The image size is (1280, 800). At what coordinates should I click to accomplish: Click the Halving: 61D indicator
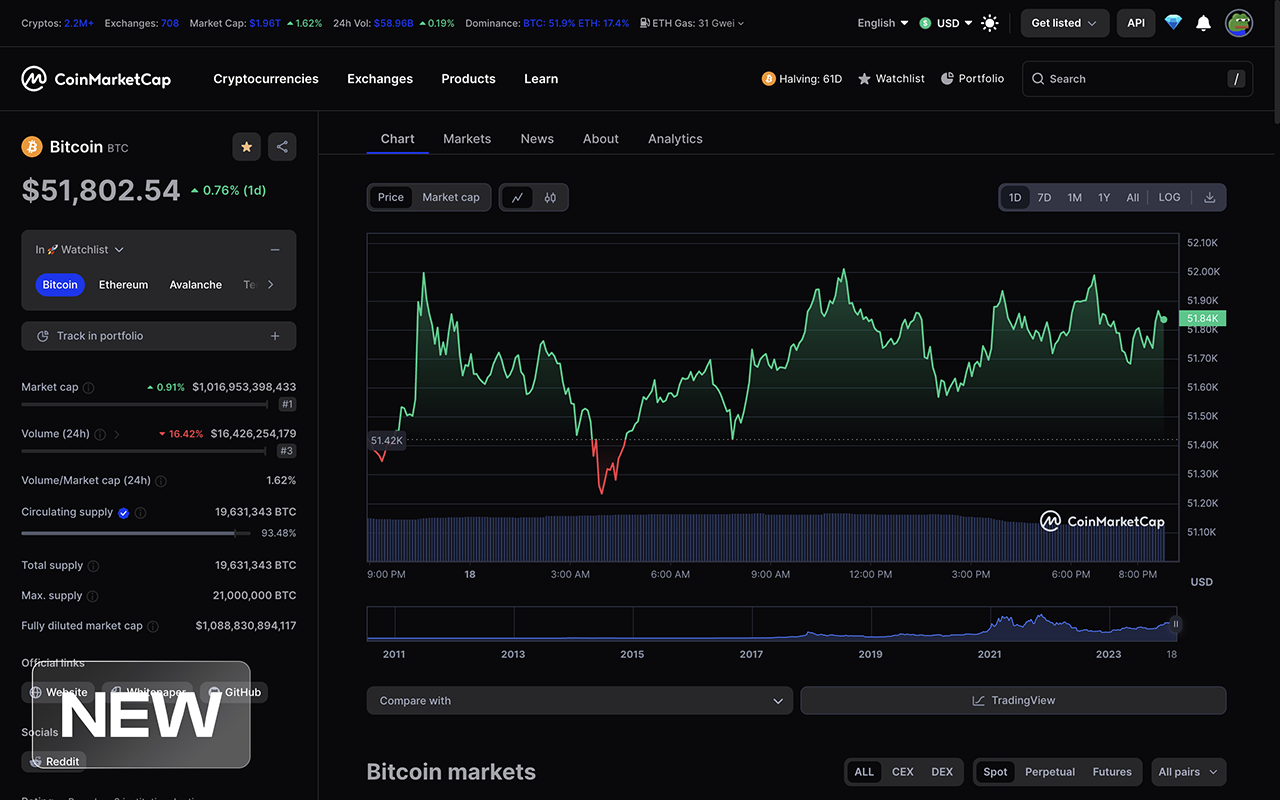click(x=802, y=79)
